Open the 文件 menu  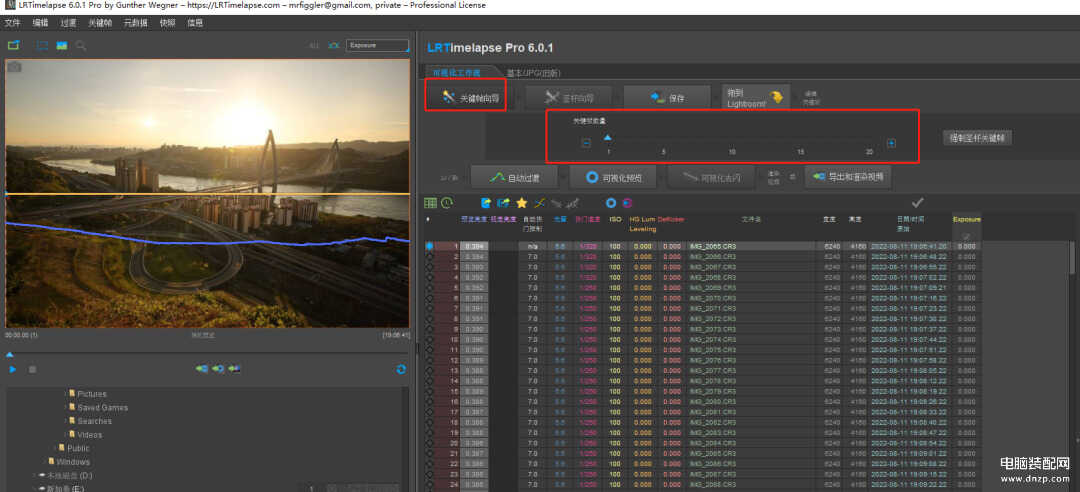click(13, 23)
